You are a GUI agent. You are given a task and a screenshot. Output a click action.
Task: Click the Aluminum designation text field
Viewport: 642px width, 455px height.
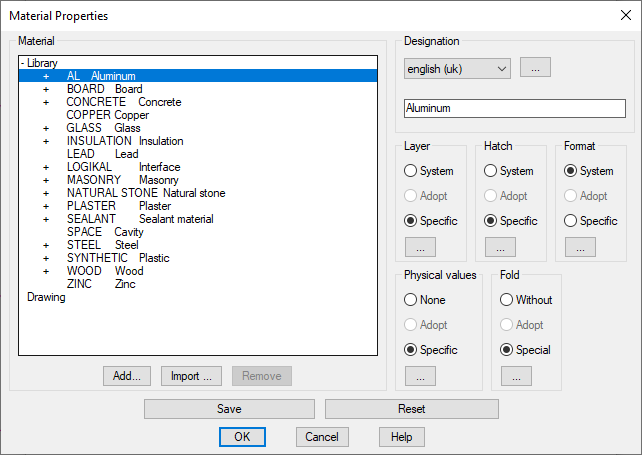(514, 108)
